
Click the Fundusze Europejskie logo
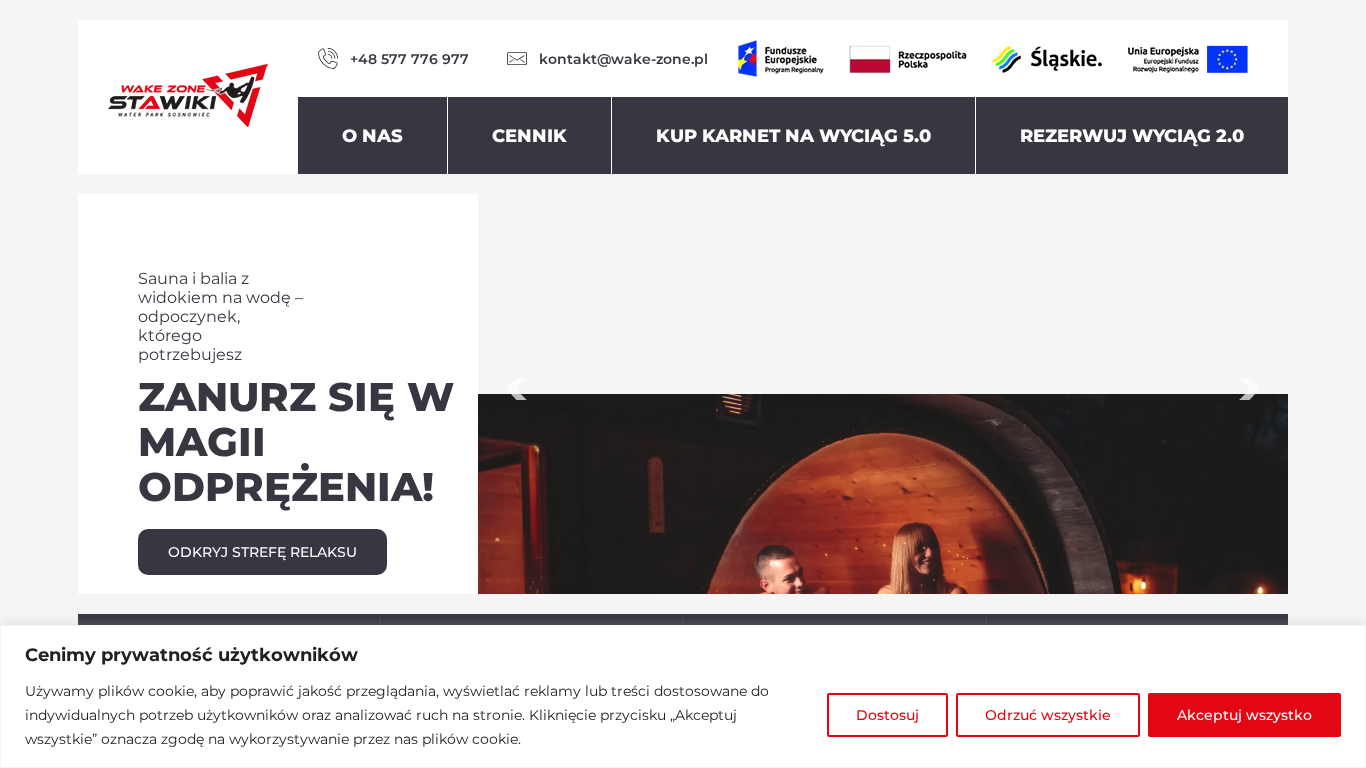[781, 59]
